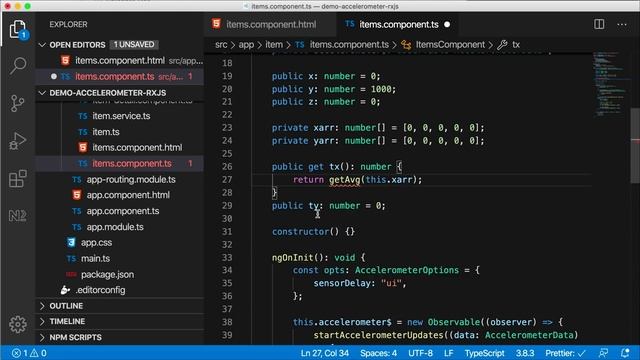Open the Extensions view
The height and width of the screenshot is (360, 640).
[18, 179]
